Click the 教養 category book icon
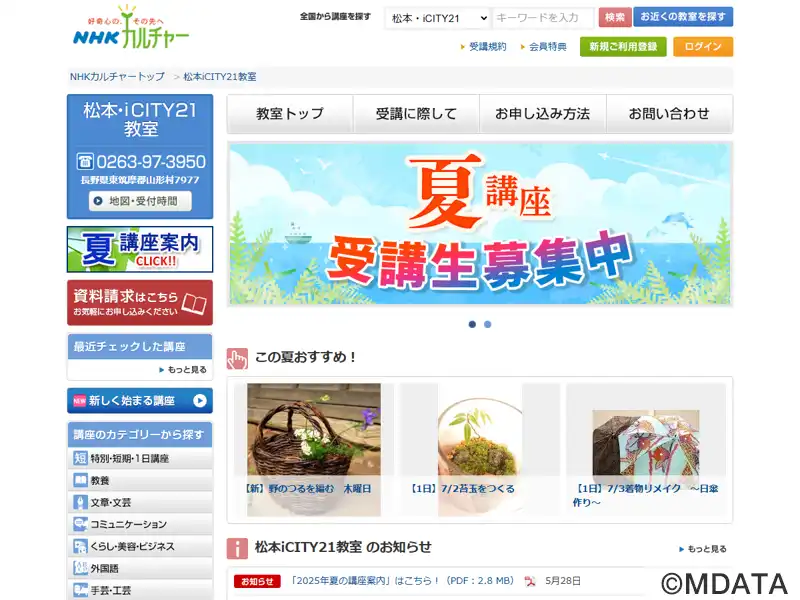The width and height of the screenshot is (800, 600). coord(80,480)
